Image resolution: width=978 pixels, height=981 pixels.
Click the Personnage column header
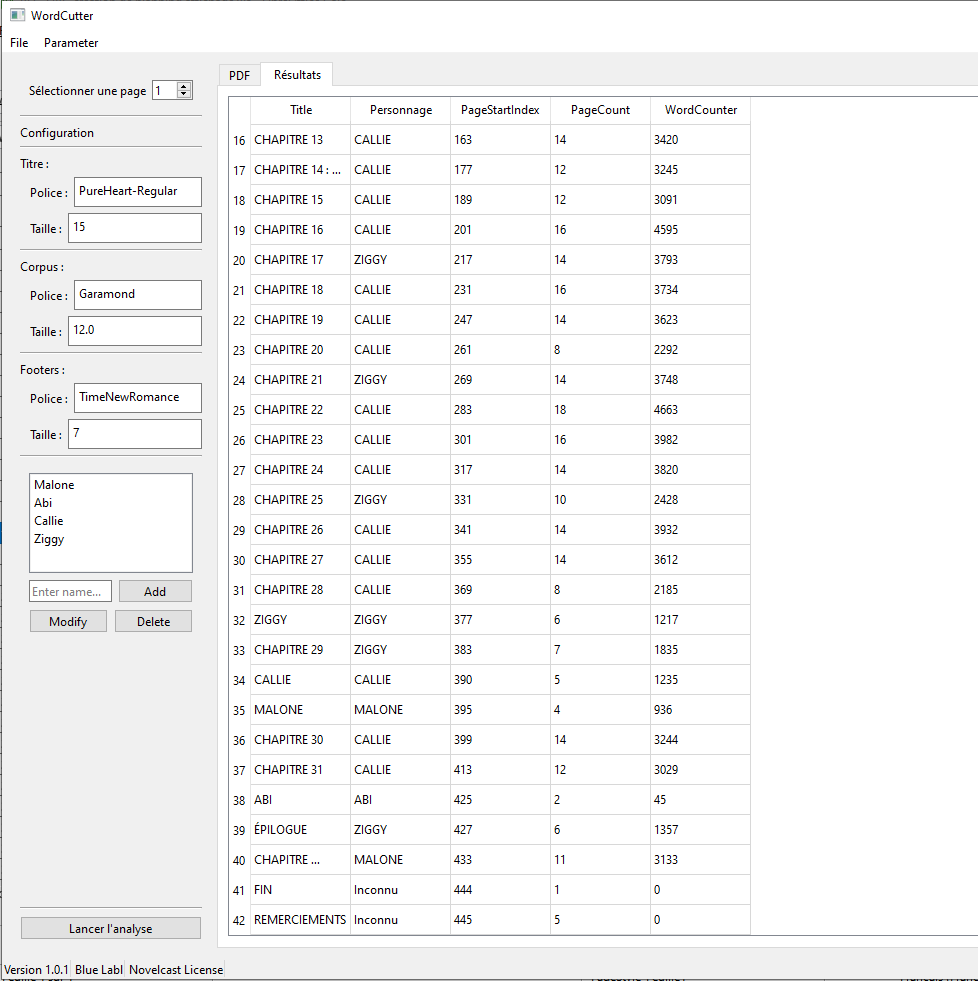[x=400, y=110]
